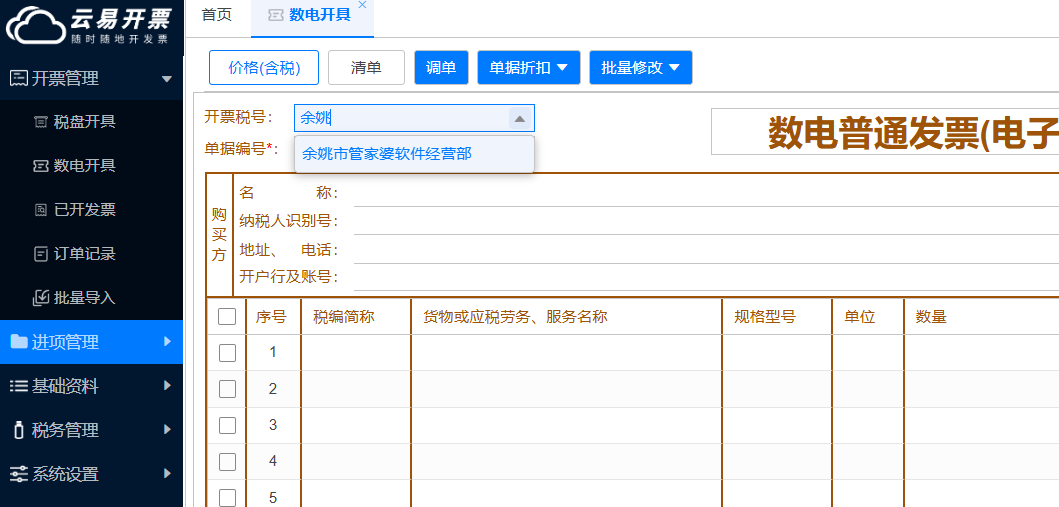The height and width of the screenshot is (507, 1059).
Task: Click the 税编简称 column header
Action: point(356,317)
